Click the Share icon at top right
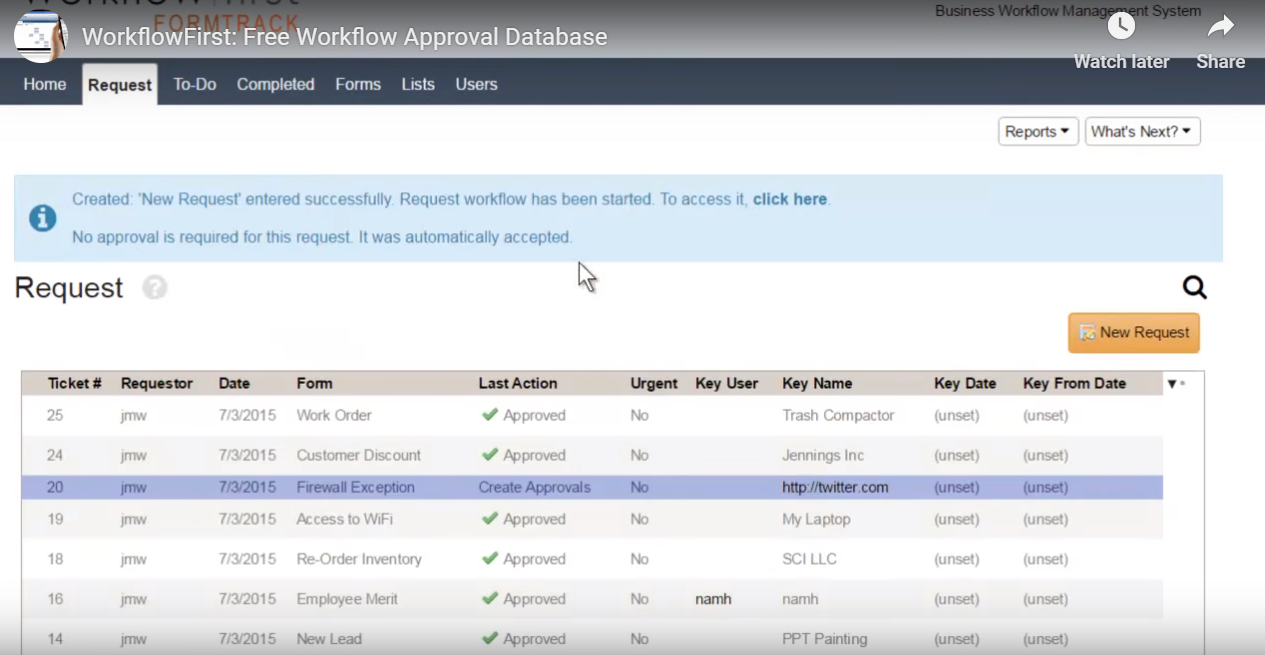This screenshot has width=1265, height=655. click(1219, 26)
